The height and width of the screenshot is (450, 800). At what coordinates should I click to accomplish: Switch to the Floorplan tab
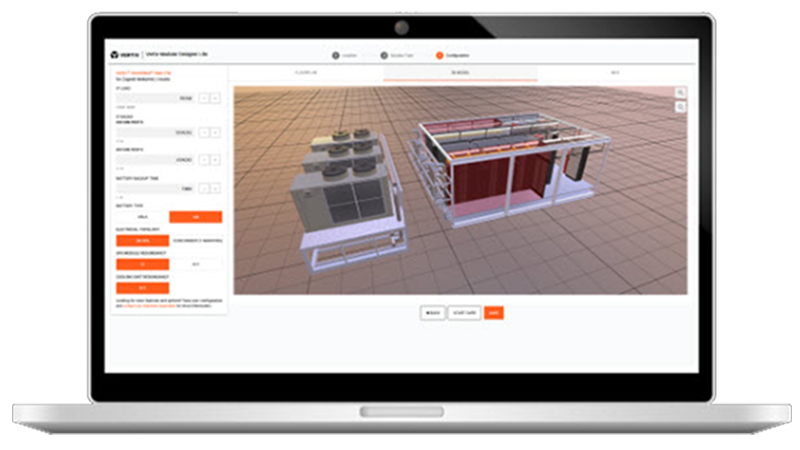pos(306,74)
